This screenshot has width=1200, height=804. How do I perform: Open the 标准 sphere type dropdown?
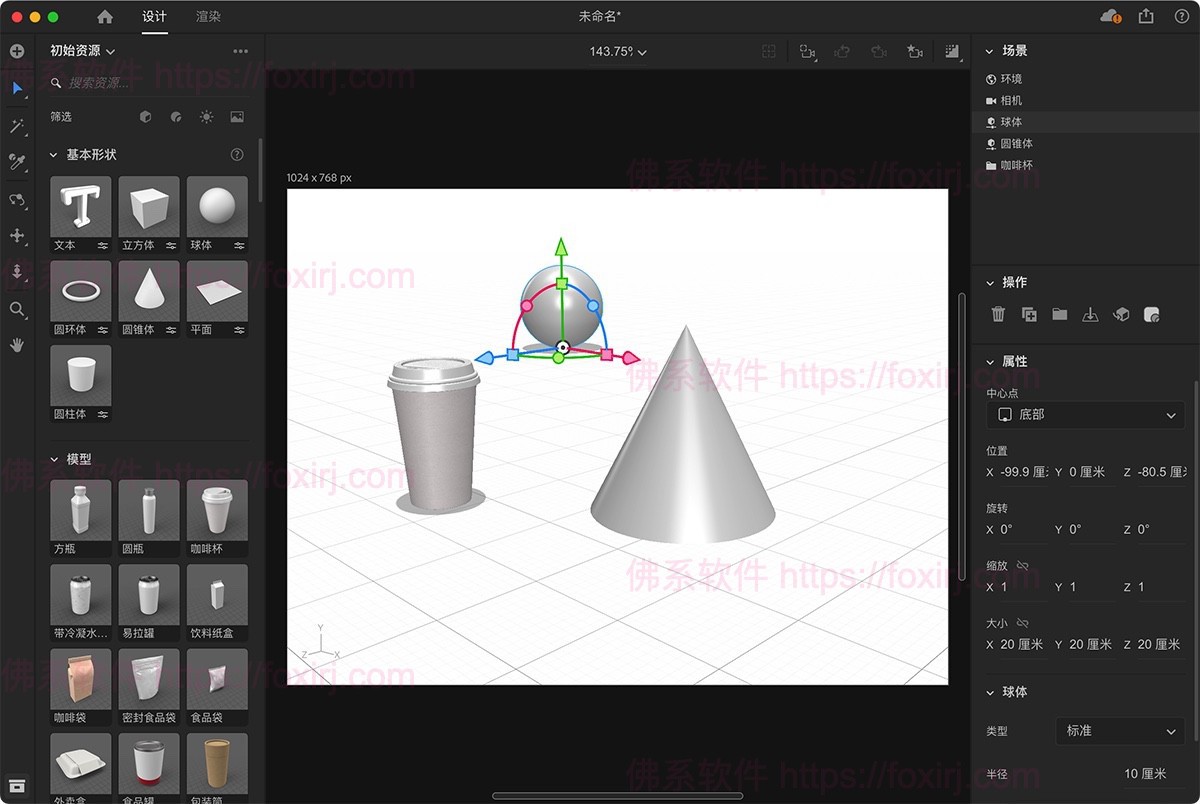(x=1119, y=731)
